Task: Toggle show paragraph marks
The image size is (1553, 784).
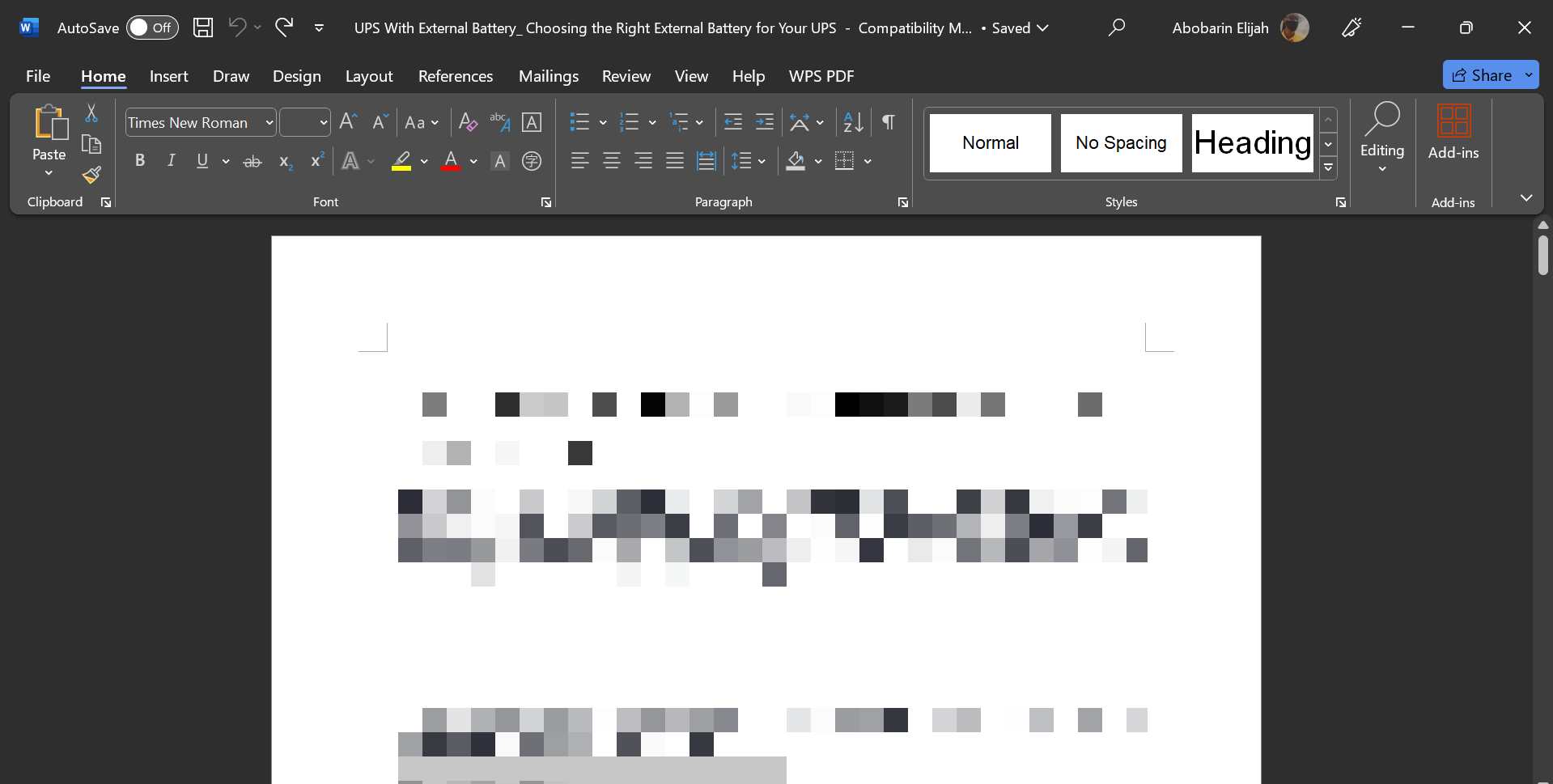Action: pyautogui.click(x=889, y=122)
